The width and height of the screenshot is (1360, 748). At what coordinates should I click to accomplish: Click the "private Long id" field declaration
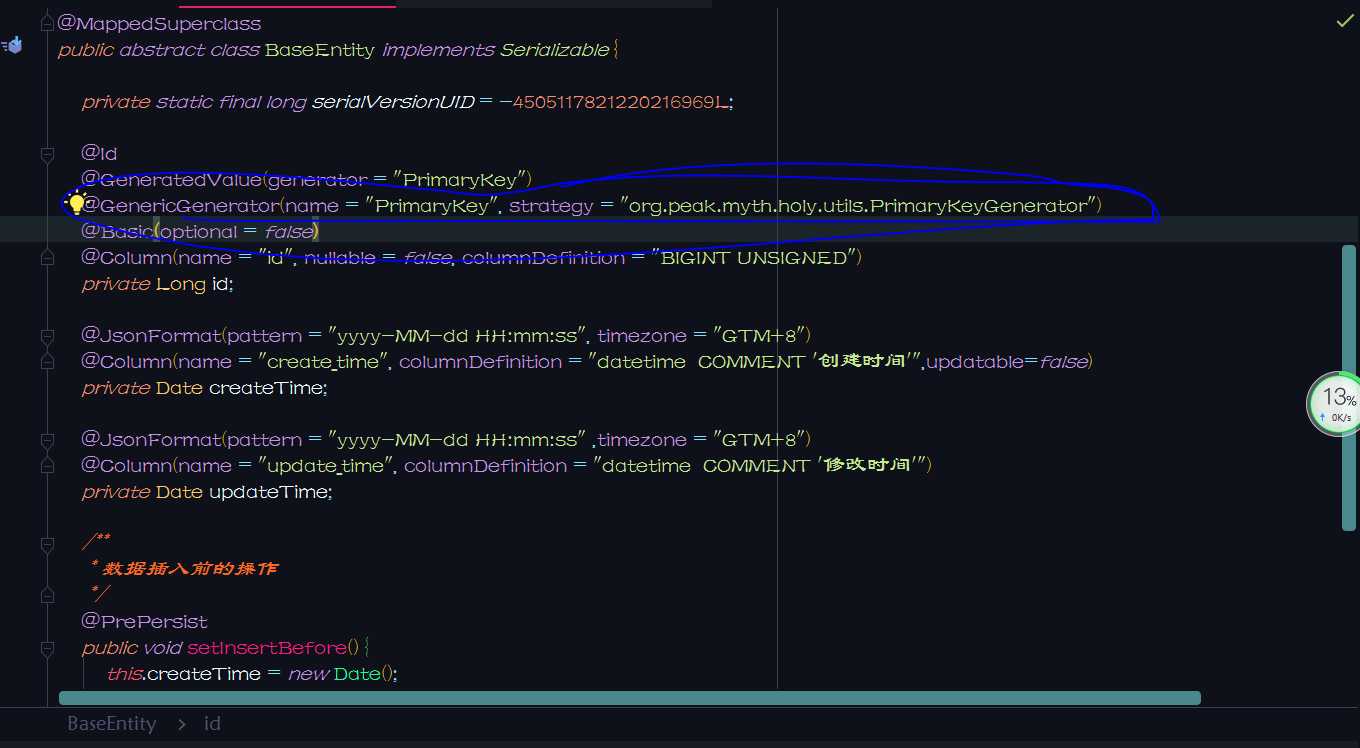coord(157,283)
